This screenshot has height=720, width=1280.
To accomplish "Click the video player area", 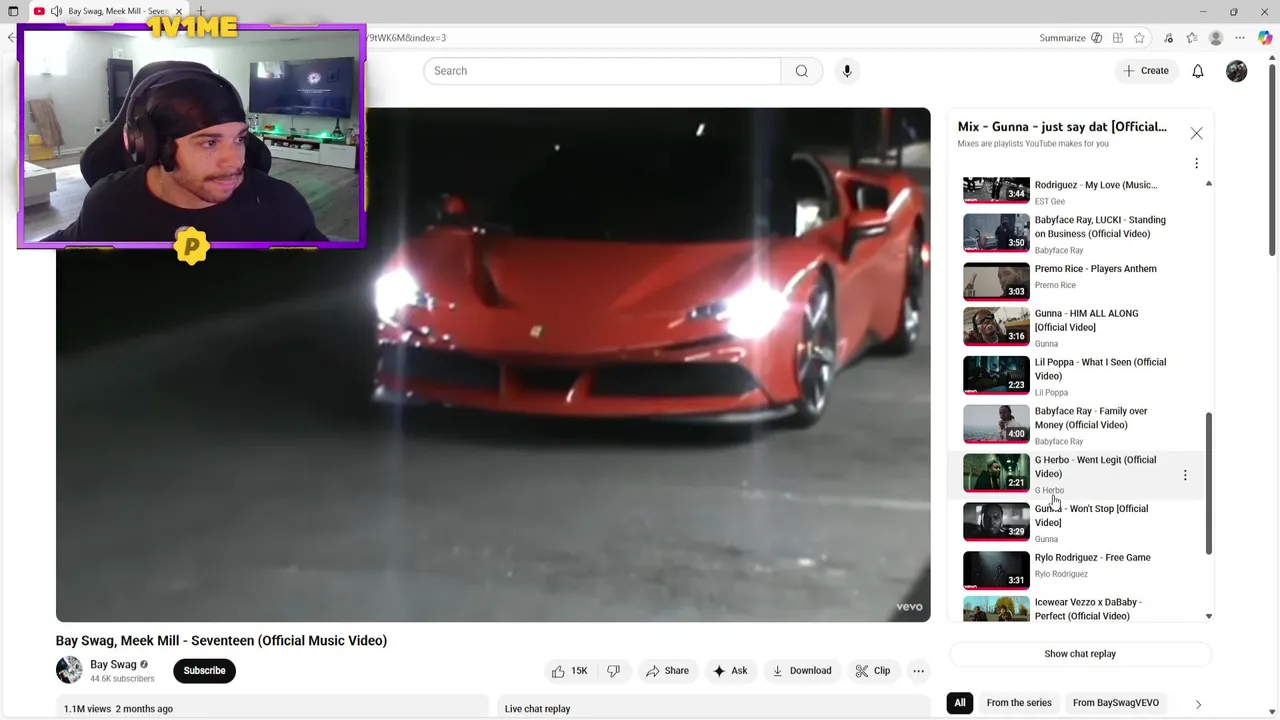I will (493, 365).
